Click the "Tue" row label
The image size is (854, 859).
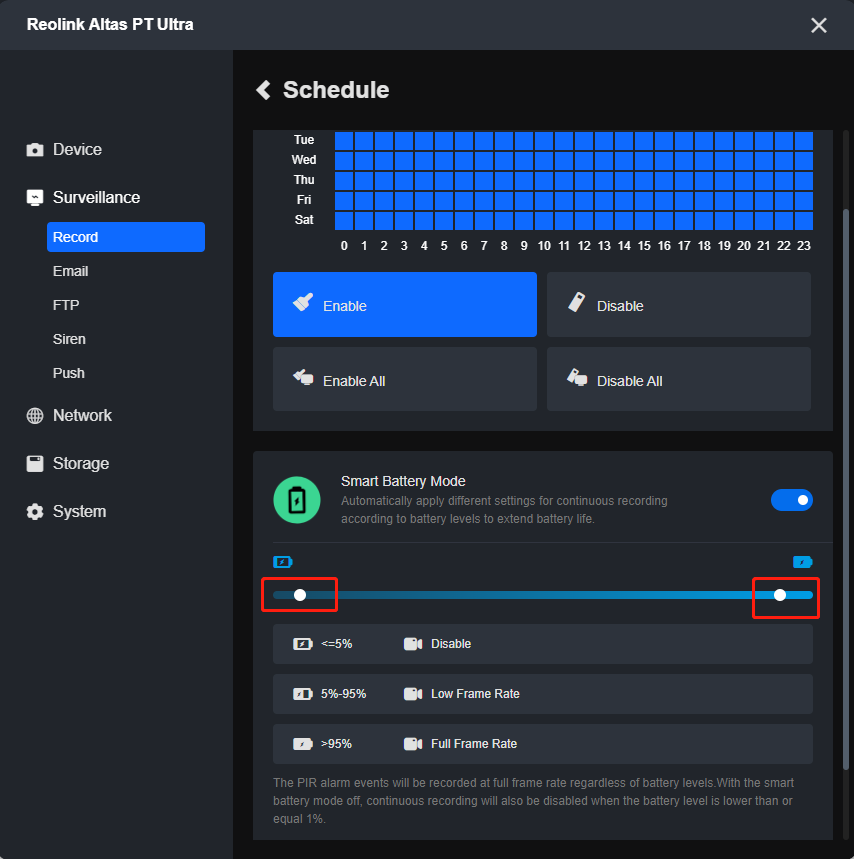[304, 140]
